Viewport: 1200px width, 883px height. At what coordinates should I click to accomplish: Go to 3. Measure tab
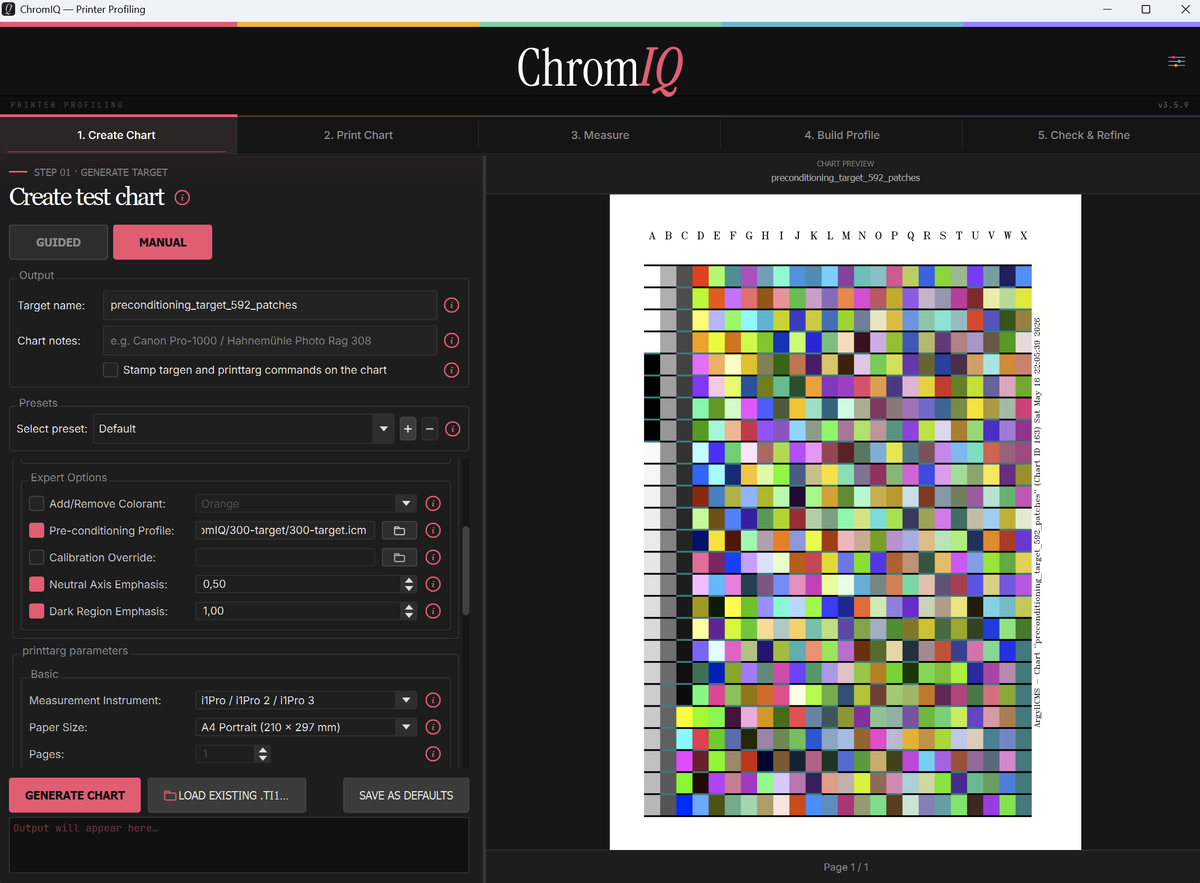point(600,135)
